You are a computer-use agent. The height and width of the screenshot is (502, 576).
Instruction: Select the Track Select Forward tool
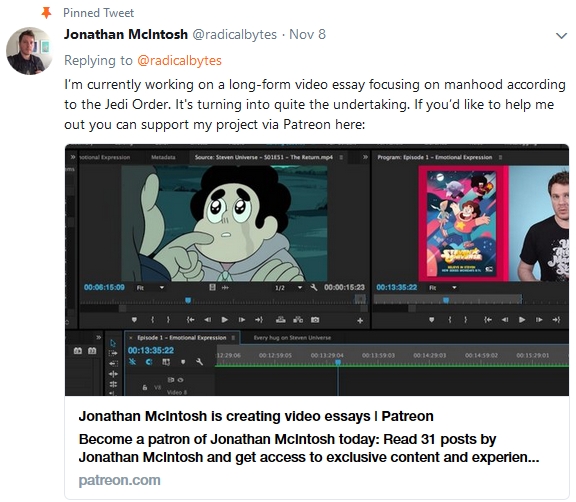113,353
